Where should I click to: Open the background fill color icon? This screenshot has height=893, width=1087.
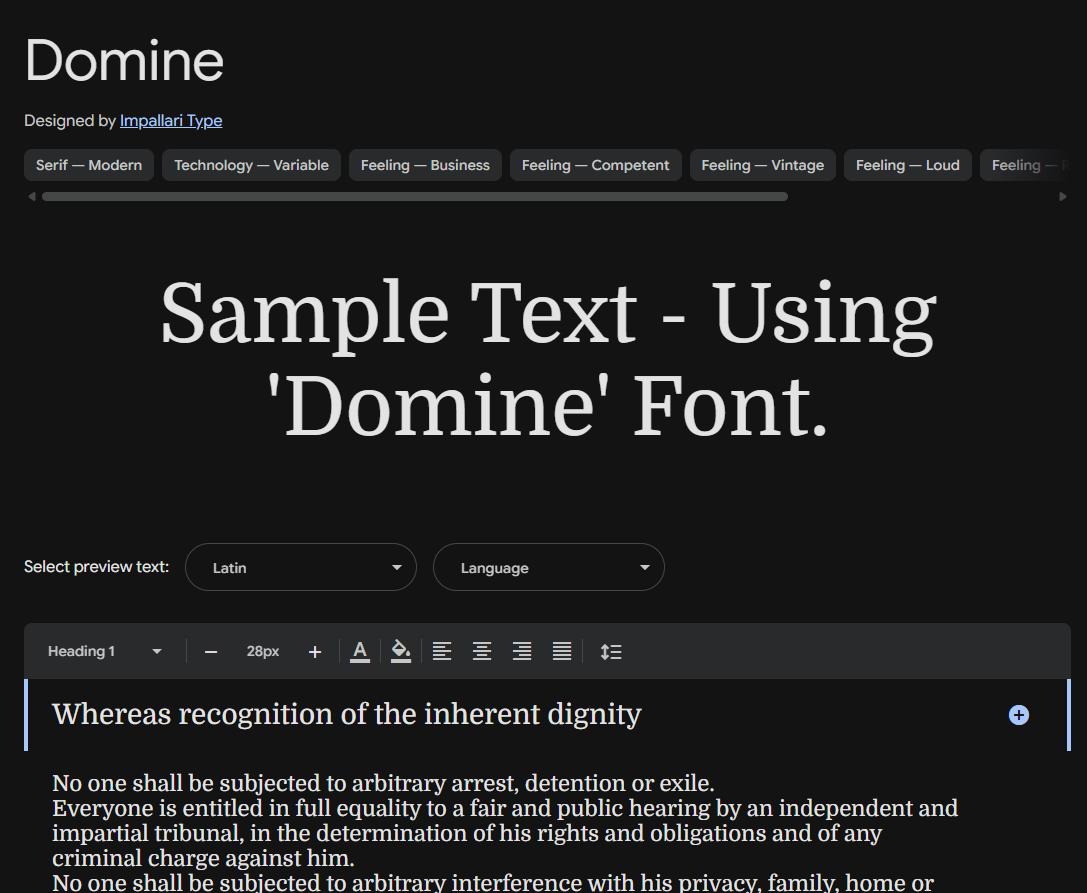click(x=401, y=652)
